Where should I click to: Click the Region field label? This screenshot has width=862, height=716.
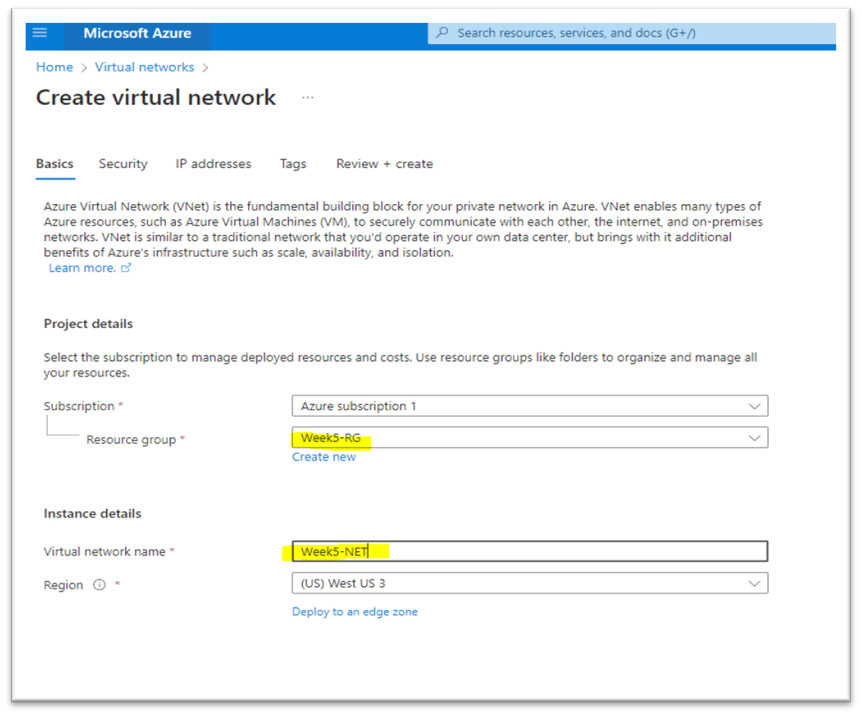[63, 585]
